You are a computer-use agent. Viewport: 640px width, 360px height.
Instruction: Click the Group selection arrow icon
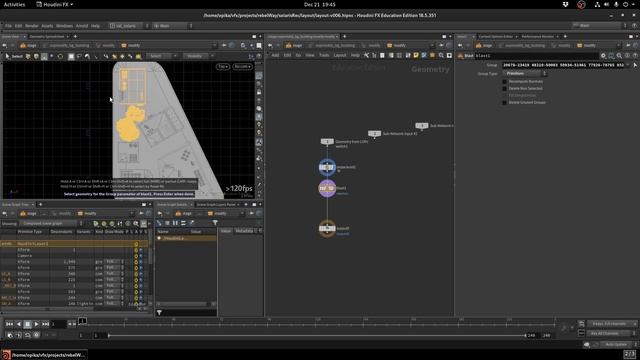point(635,65)
